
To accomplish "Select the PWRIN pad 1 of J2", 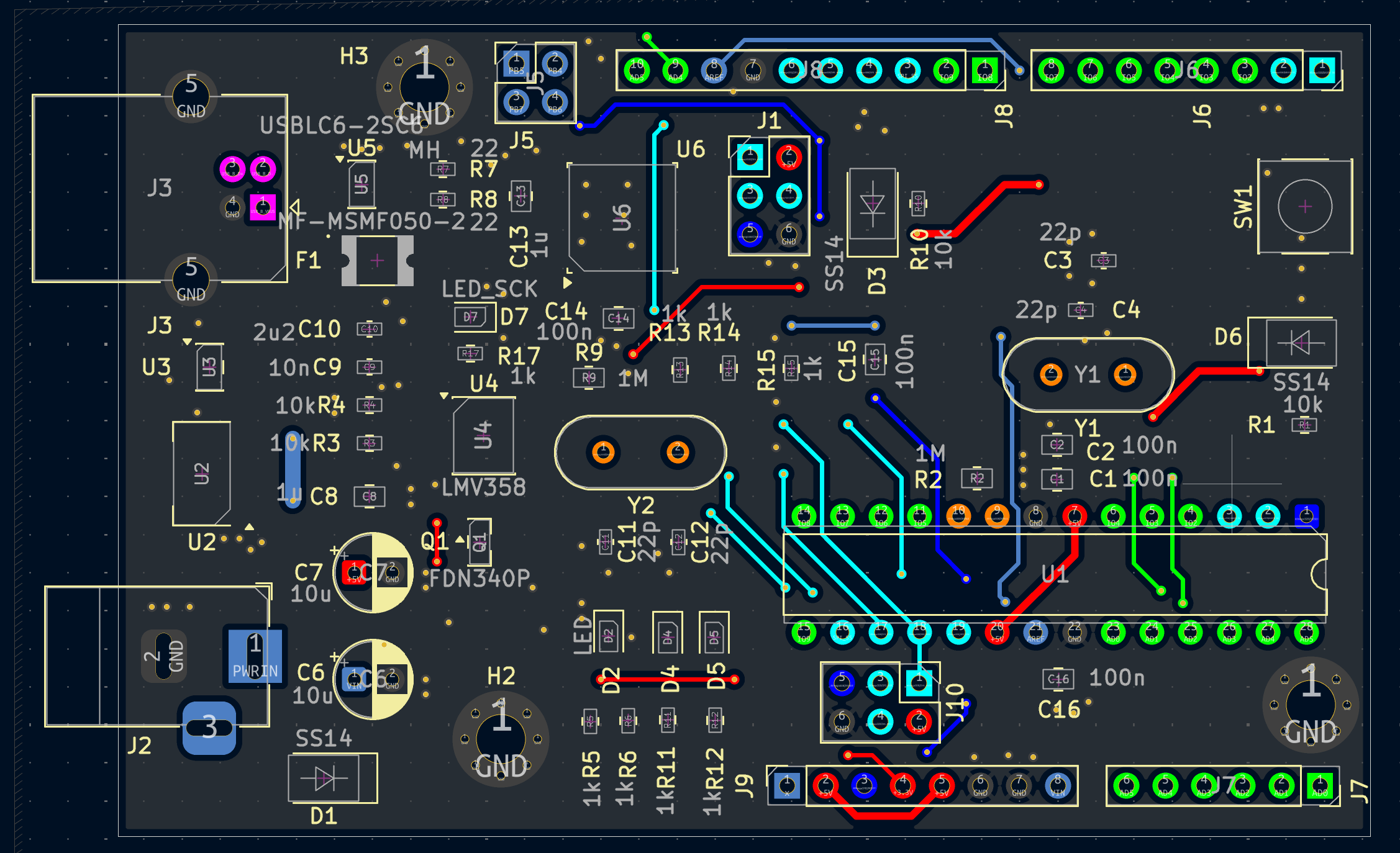I will pyautogui.click(x=255, y=656).
